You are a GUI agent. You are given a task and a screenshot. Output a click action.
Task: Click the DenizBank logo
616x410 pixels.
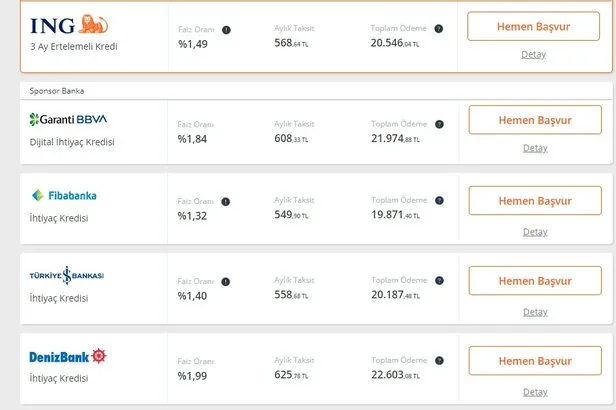[x=69, y=355]
